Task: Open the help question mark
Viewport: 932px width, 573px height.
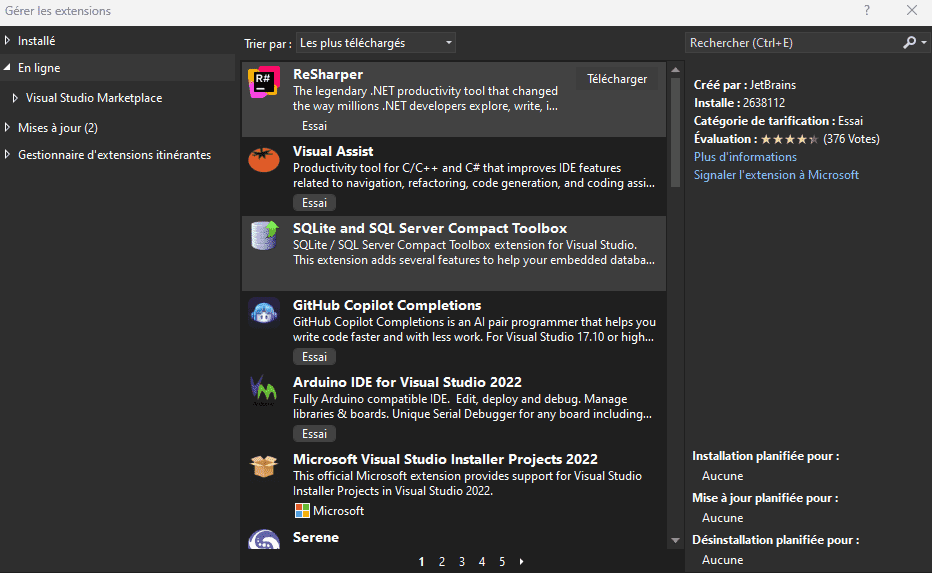Action: tap(867, 10)
